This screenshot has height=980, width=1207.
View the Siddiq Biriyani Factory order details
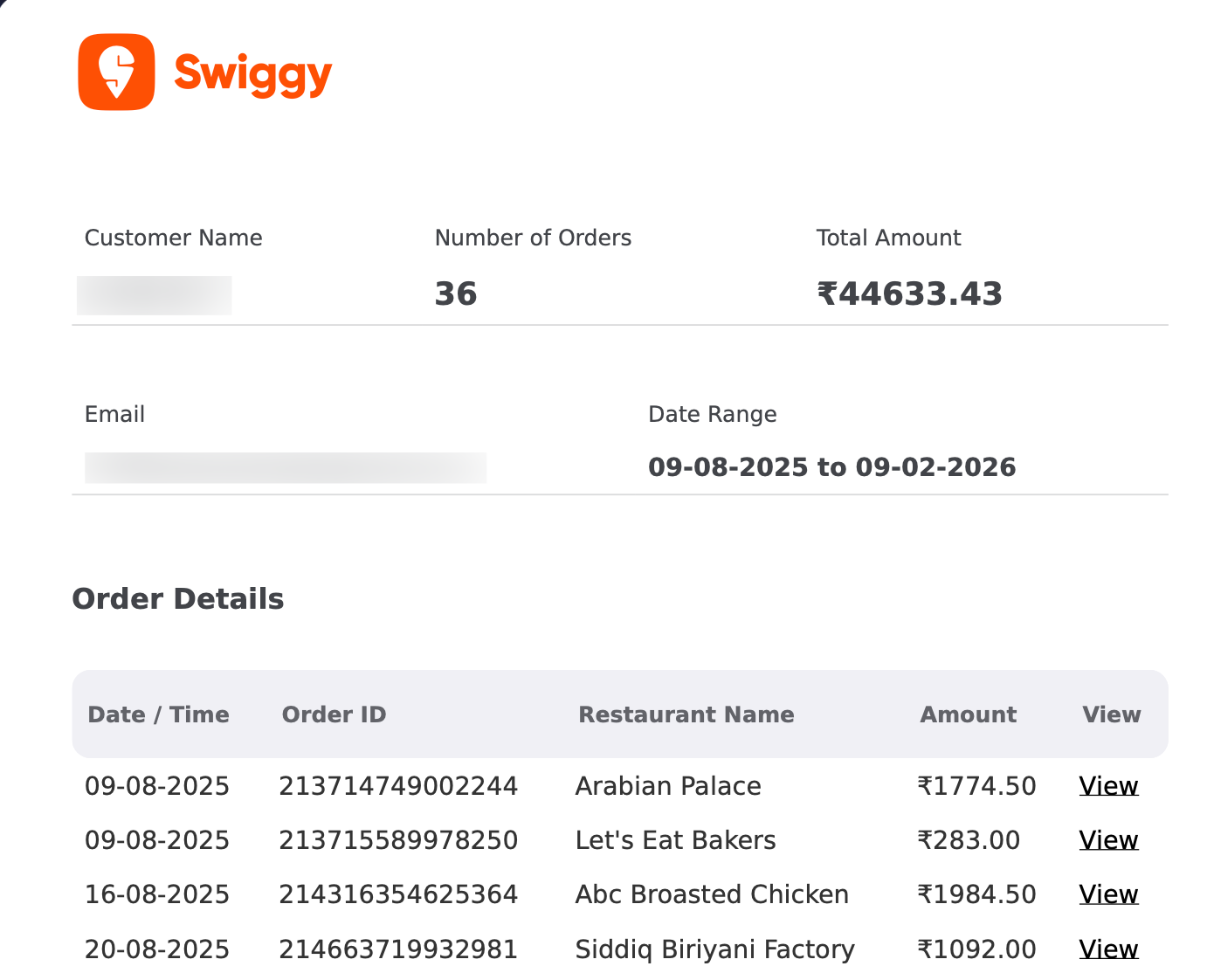tap(1108, 949)
